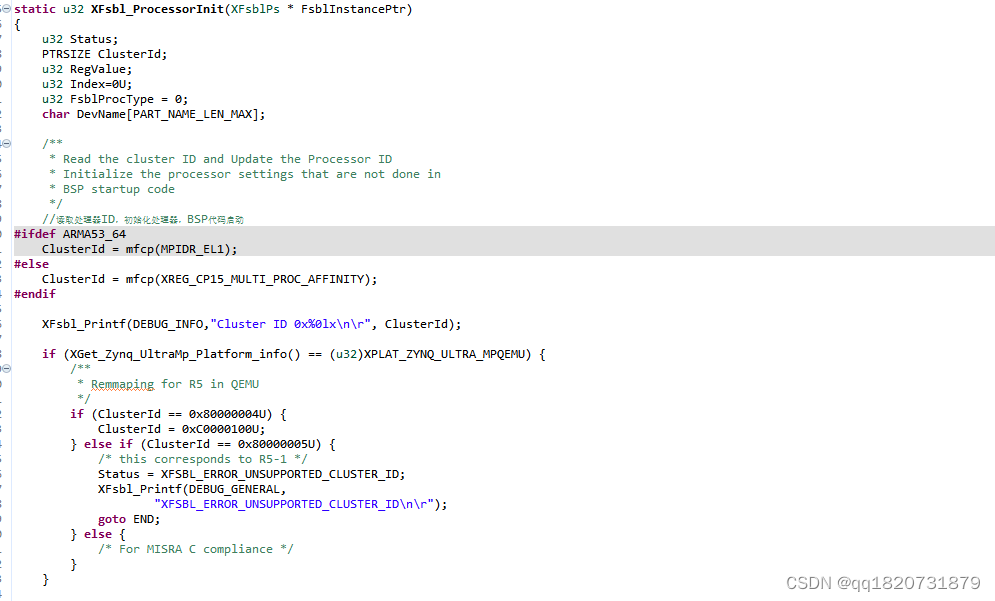The height and width of the screenshot is (601, 995).
Task: Click the Chinese comment line above #ifdef
Action: tap(143, 220)
